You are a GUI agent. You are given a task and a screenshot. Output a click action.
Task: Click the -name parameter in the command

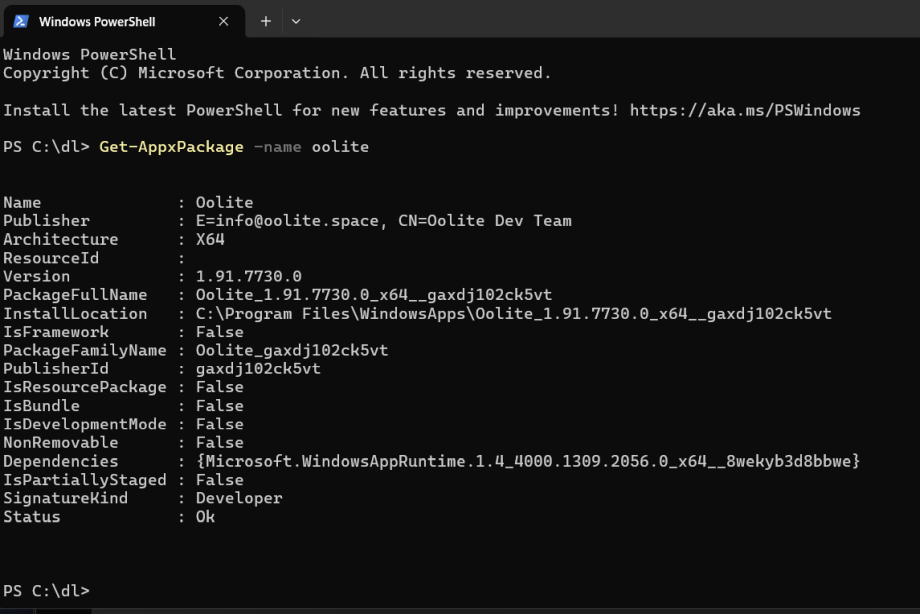(277, 147)
